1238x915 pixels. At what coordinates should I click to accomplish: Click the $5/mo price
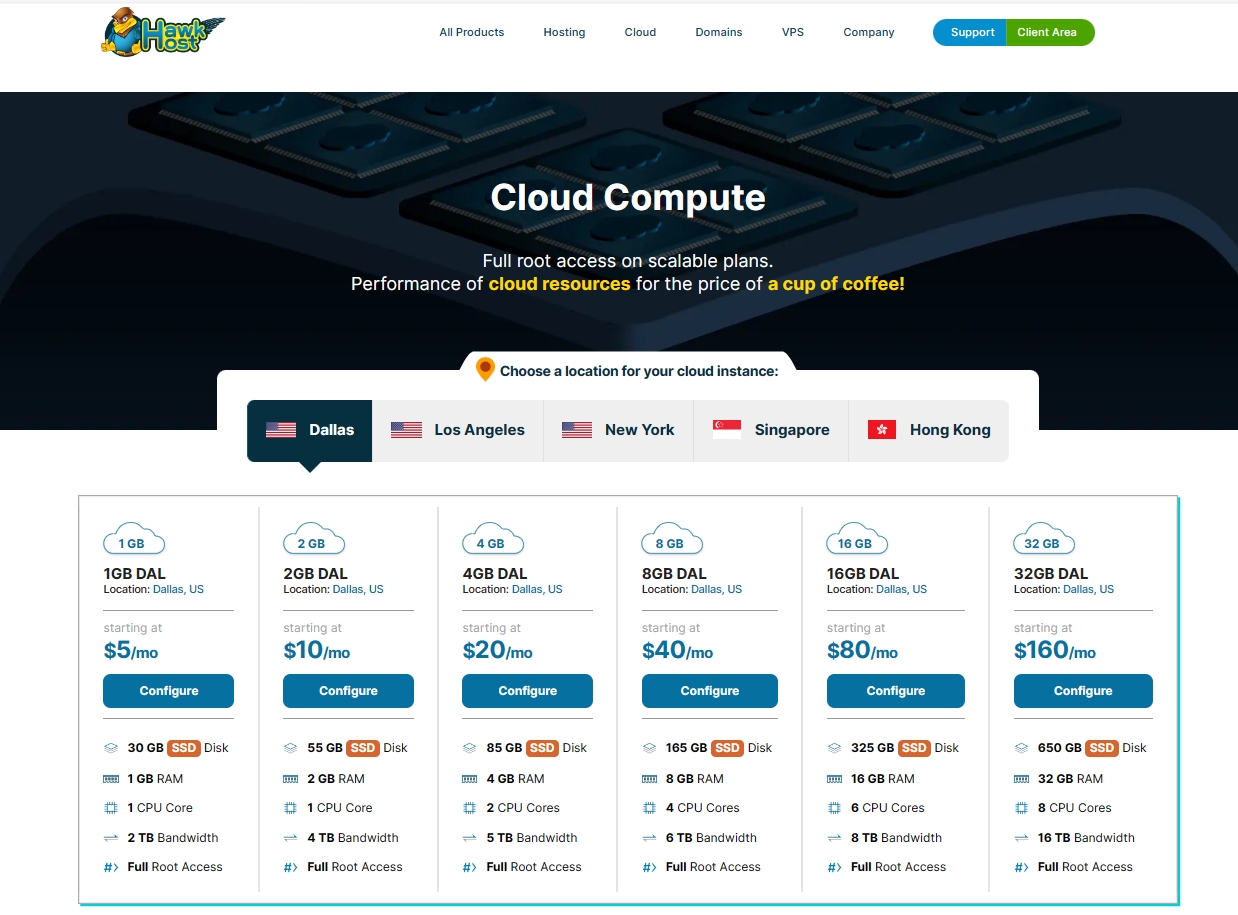coord(131,651)
